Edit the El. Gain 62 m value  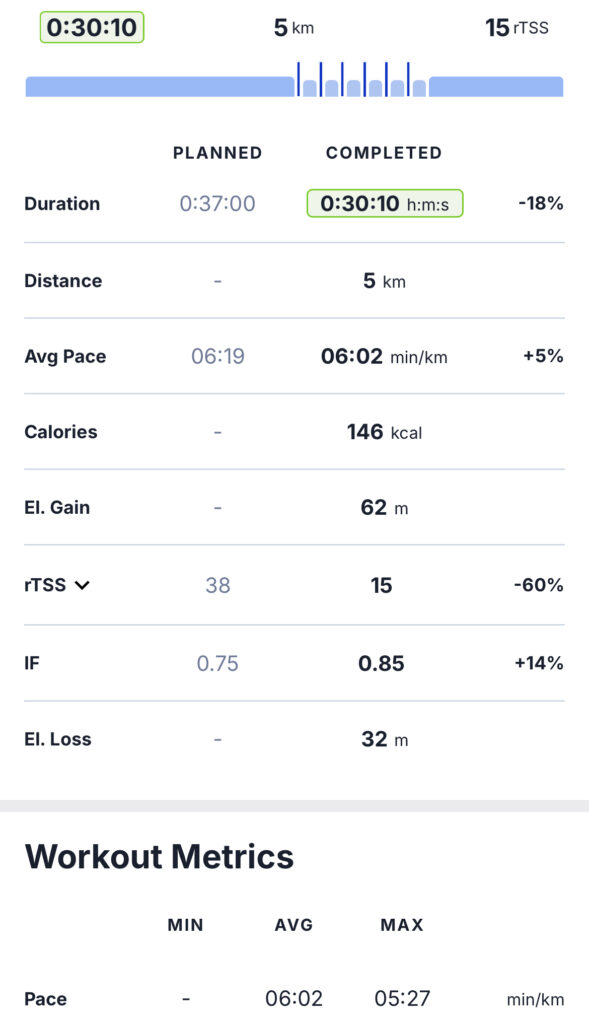point(384,507)
